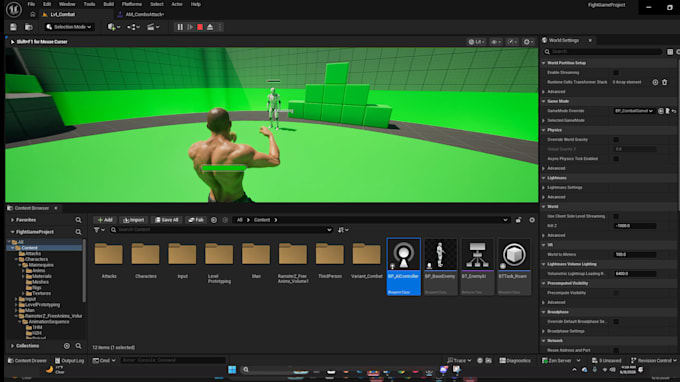The image size is (680, 382).
Task: Toggle Override Default Broadphase Settings checkbox
Action: click(x=616, y=321)
